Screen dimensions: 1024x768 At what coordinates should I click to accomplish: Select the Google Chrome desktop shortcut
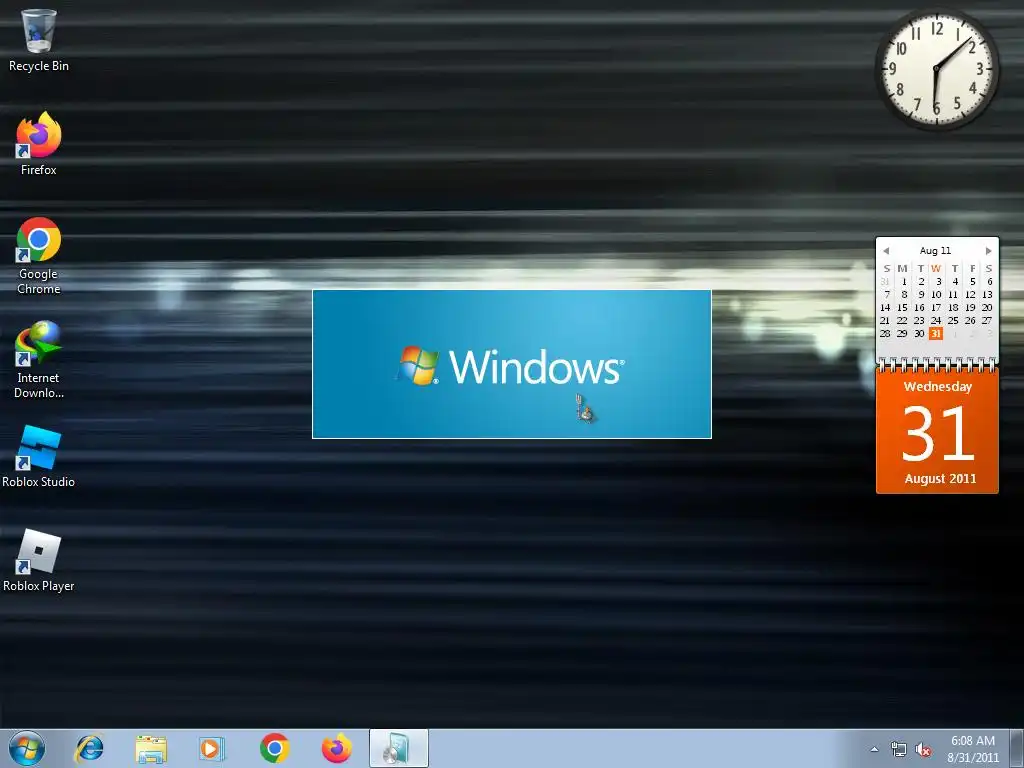pos(39,255)
